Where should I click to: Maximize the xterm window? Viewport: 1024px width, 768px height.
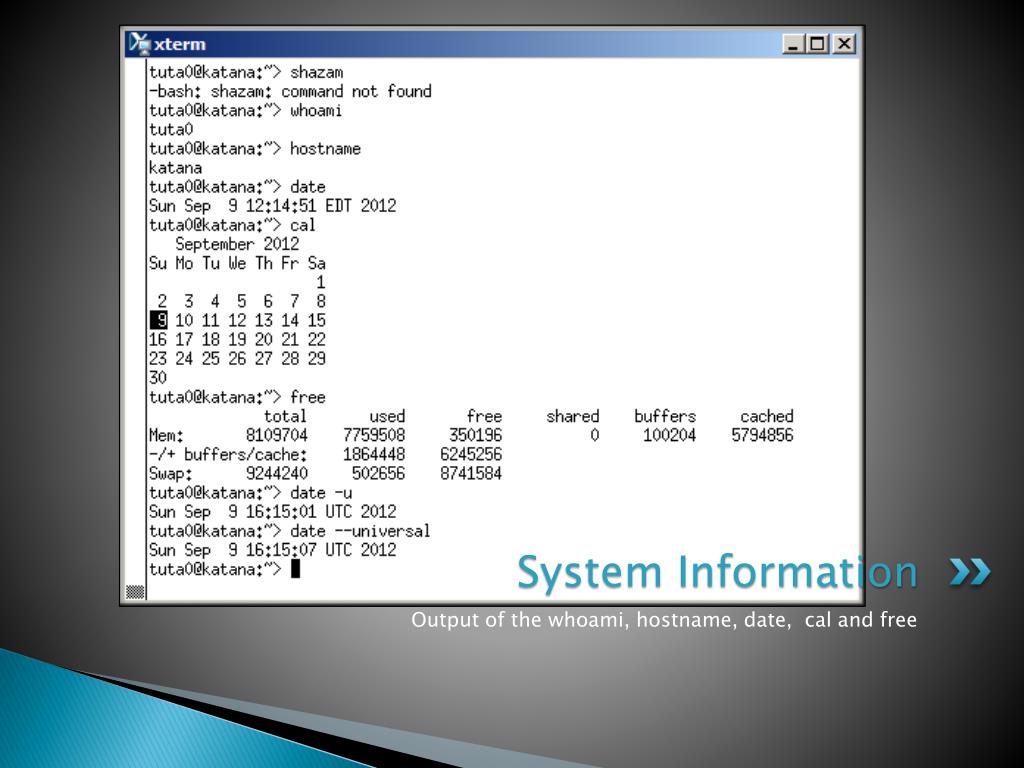[x=817, y=44]
